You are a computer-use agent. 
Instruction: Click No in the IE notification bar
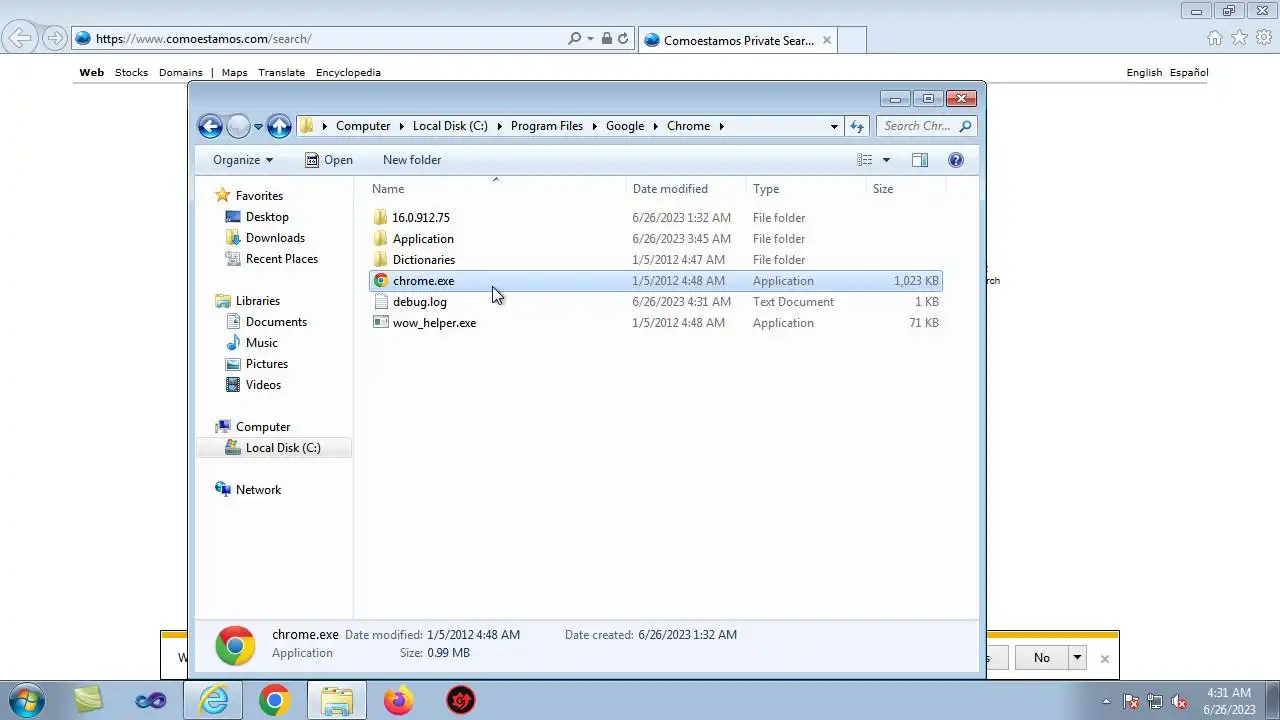pos(1041,658)
